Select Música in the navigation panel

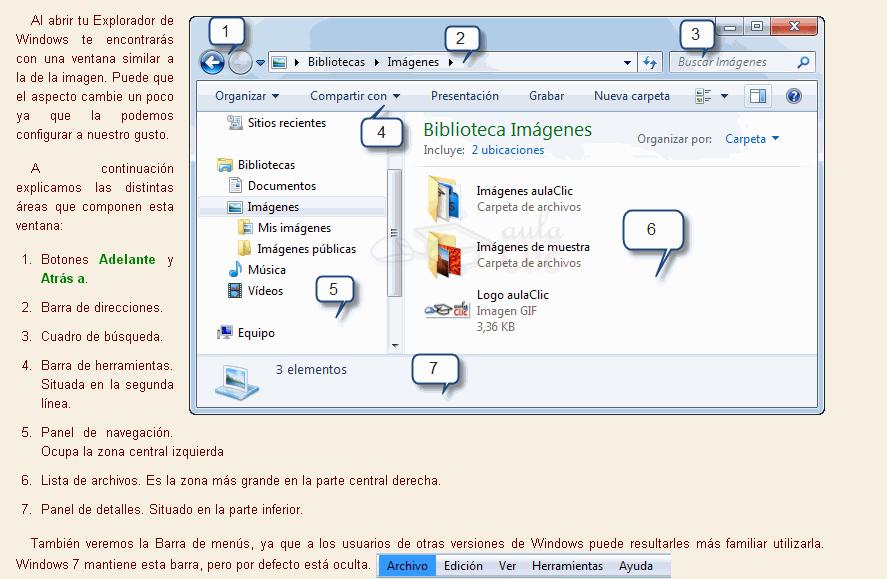click(266, 270)
